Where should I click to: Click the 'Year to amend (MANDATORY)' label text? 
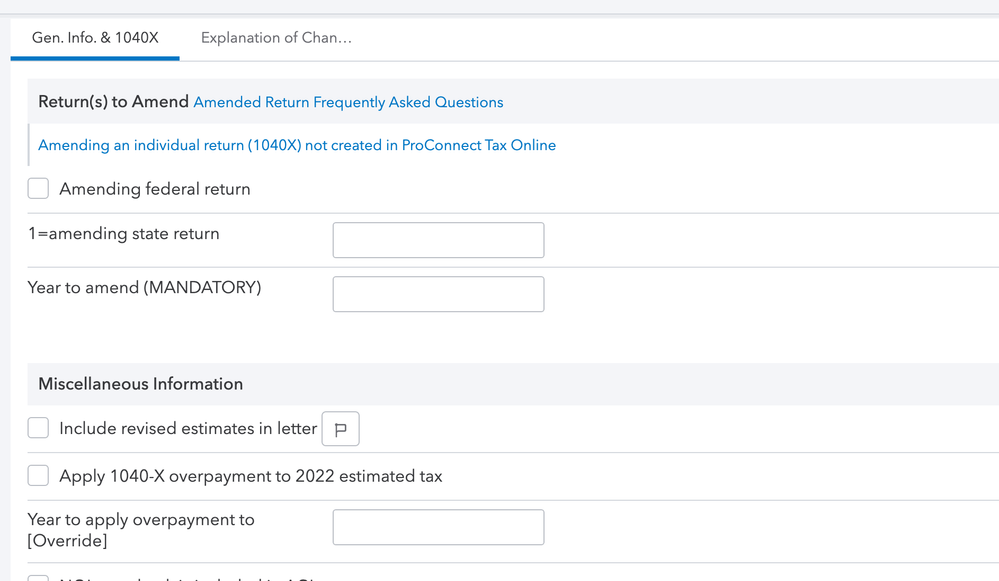(x=144, y=288)
